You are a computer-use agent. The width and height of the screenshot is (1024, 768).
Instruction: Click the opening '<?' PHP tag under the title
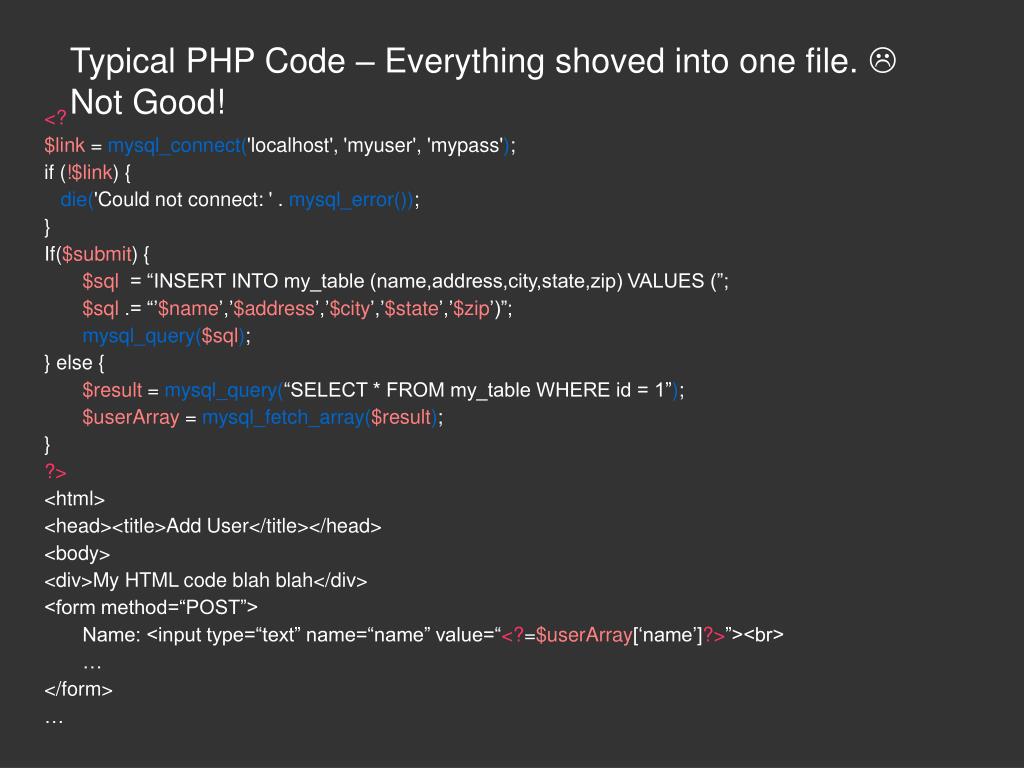[x=56, y=118]
